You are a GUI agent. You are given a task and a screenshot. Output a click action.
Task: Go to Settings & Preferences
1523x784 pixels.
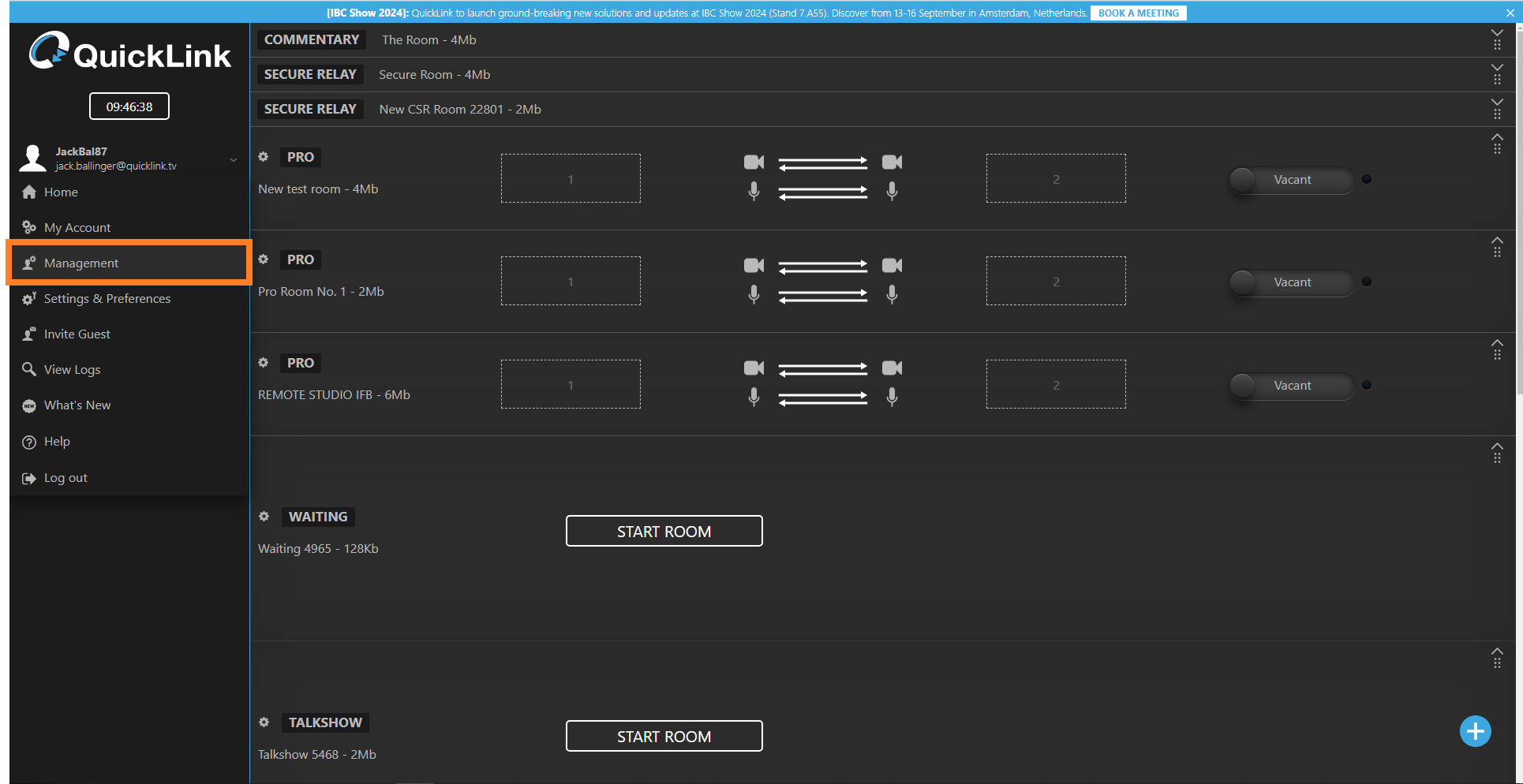[107, 299]
